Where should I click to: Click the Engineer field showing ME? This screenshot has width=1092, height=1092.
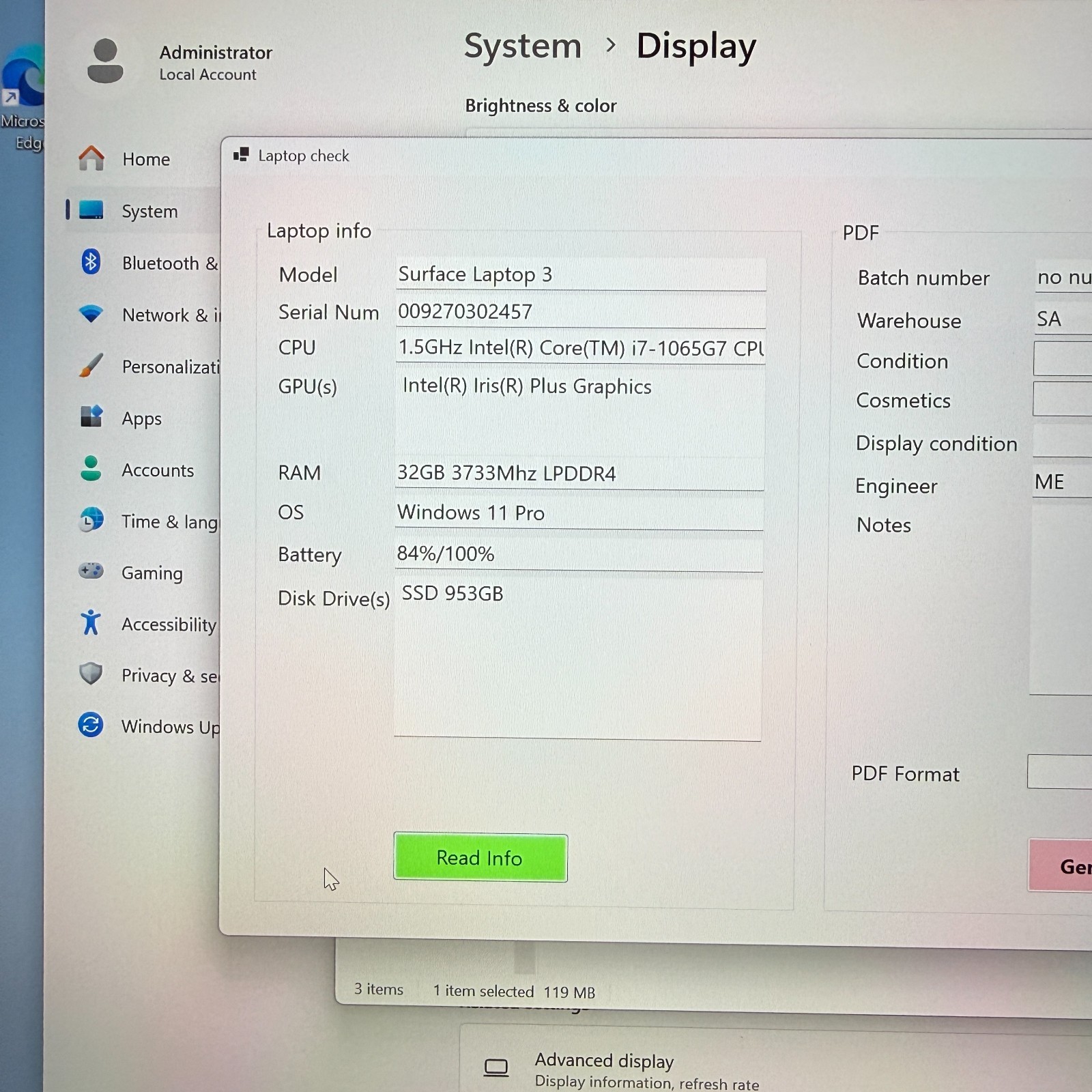(x=1062, y=481)
